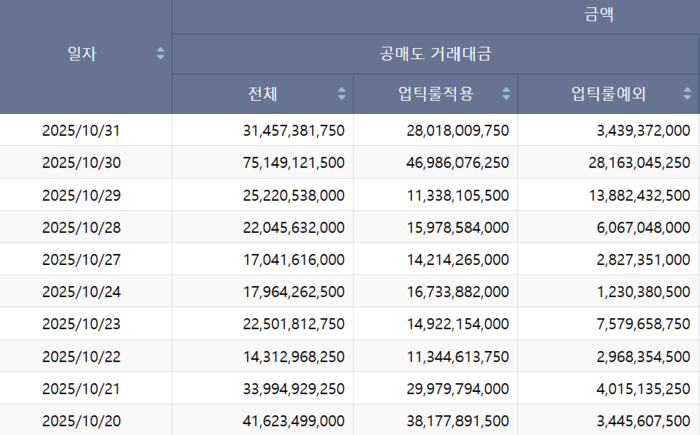Select the 2025/10/31 date cell
The height and width of the screenshot is (435, 700).
point(81,130)
